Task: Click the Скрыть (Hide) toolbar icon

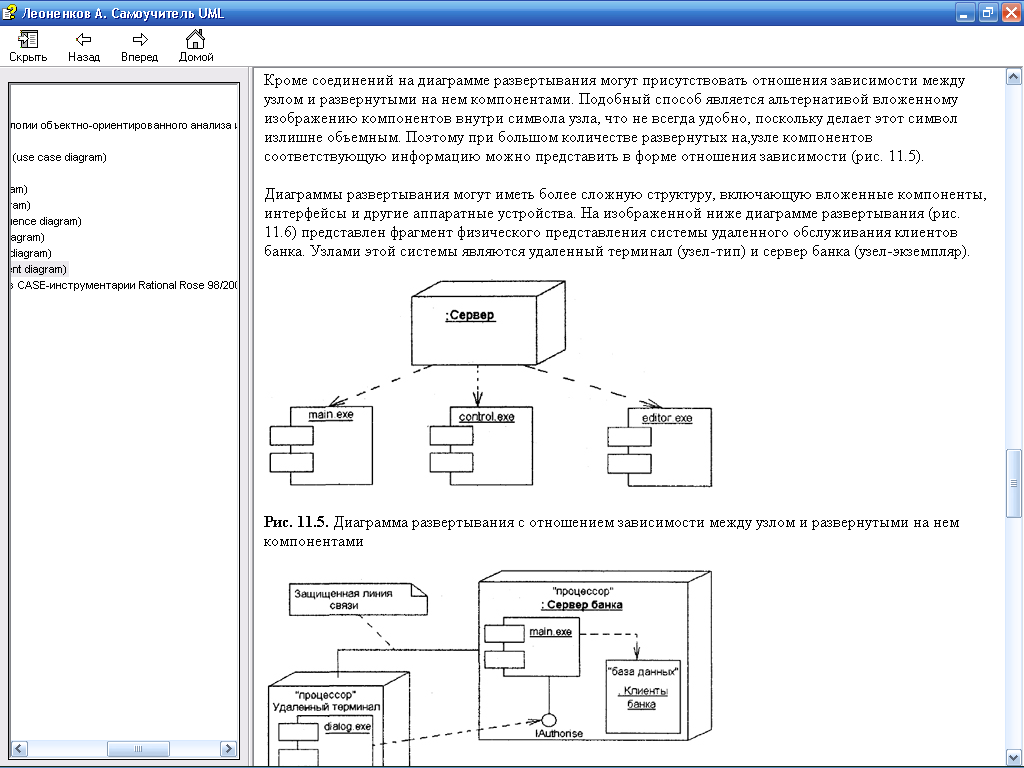Action: [28, 46]
